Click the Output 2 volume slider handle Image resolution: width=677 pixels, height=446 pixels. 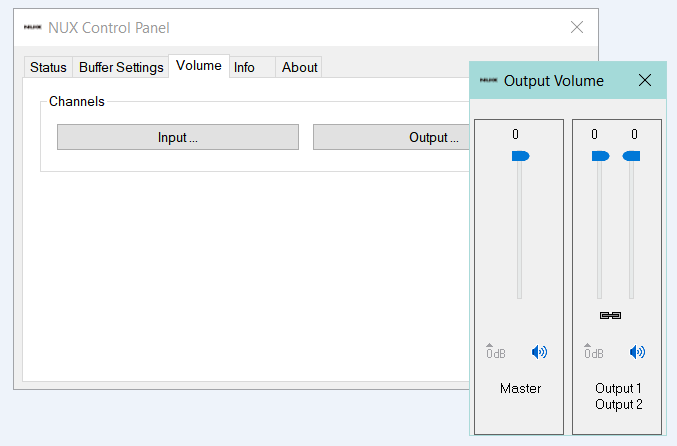(630, 156)
